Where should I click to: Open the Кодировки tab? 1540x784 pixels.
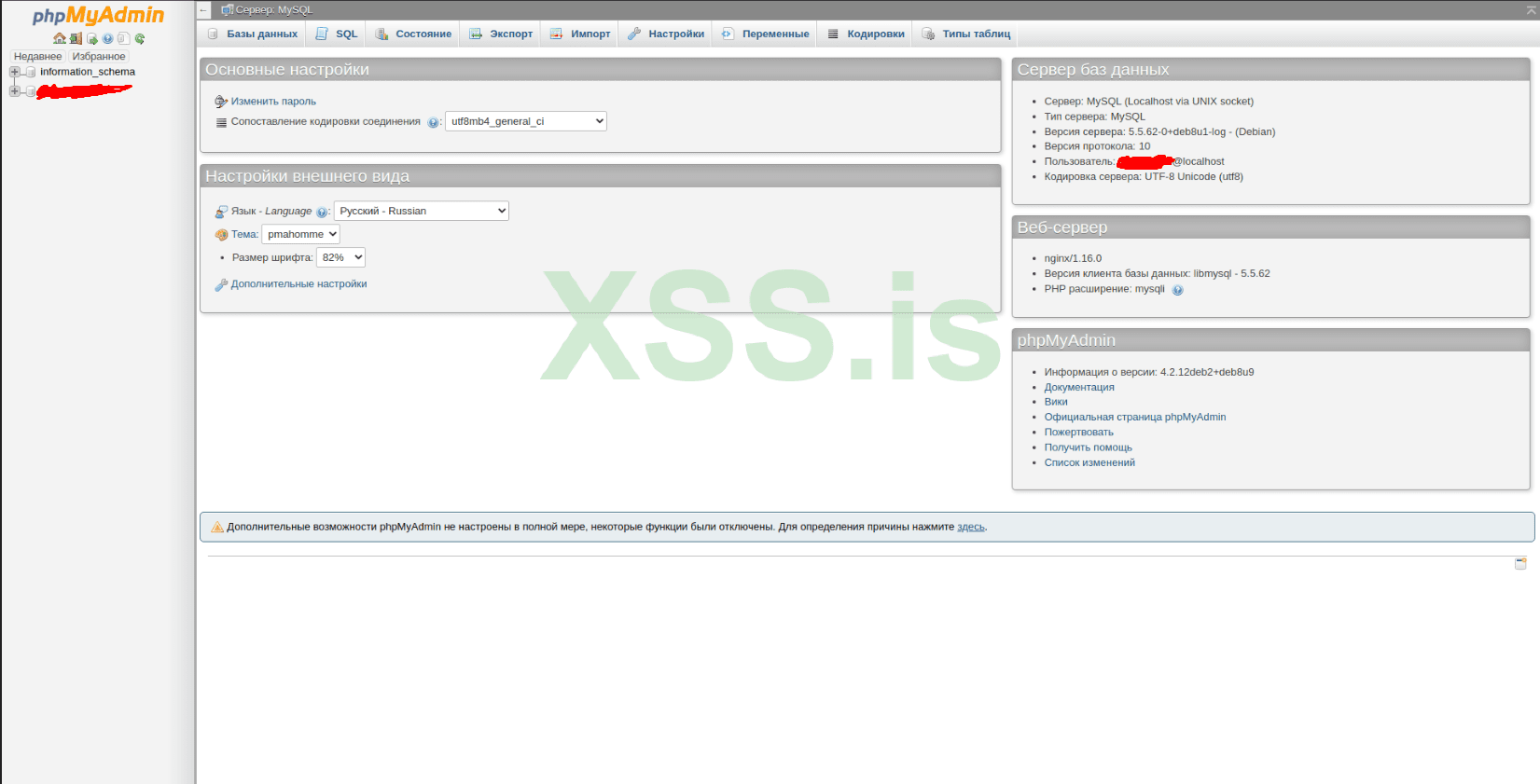[866, 34]
